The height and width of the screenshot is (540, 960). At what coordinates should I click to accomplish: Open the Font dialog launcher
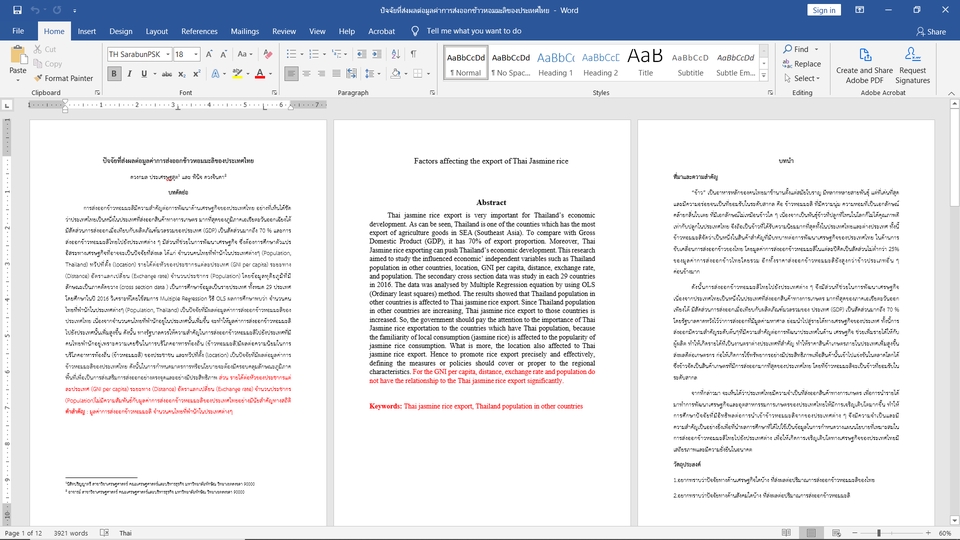point(274,92)
